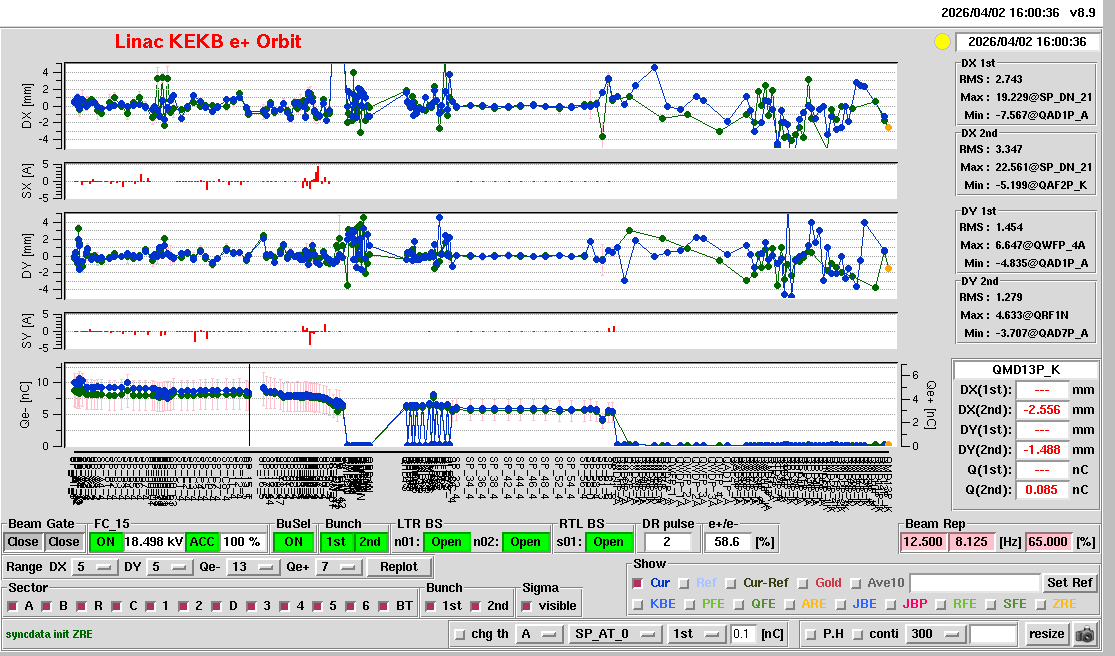The image size is (1115, 656).
Task: Click the FC_15 ON indicator
Action: 105,542
